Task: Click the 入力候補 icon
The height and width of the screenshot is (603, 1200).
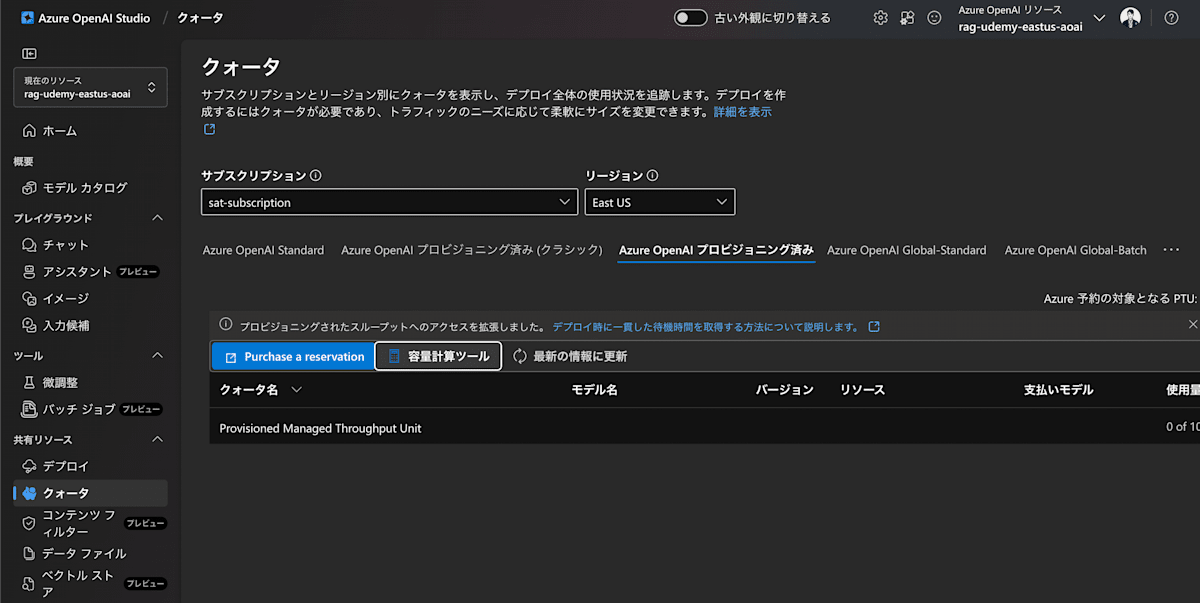Action: 29,325
